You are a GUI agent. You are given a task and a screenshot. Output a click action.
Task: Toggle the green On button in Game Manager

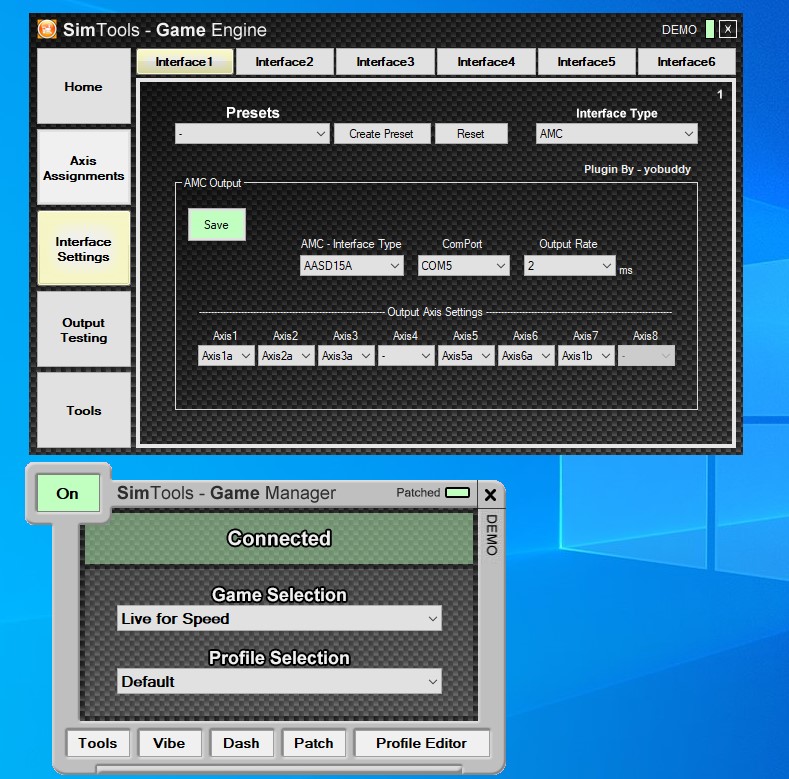(67, 493)
